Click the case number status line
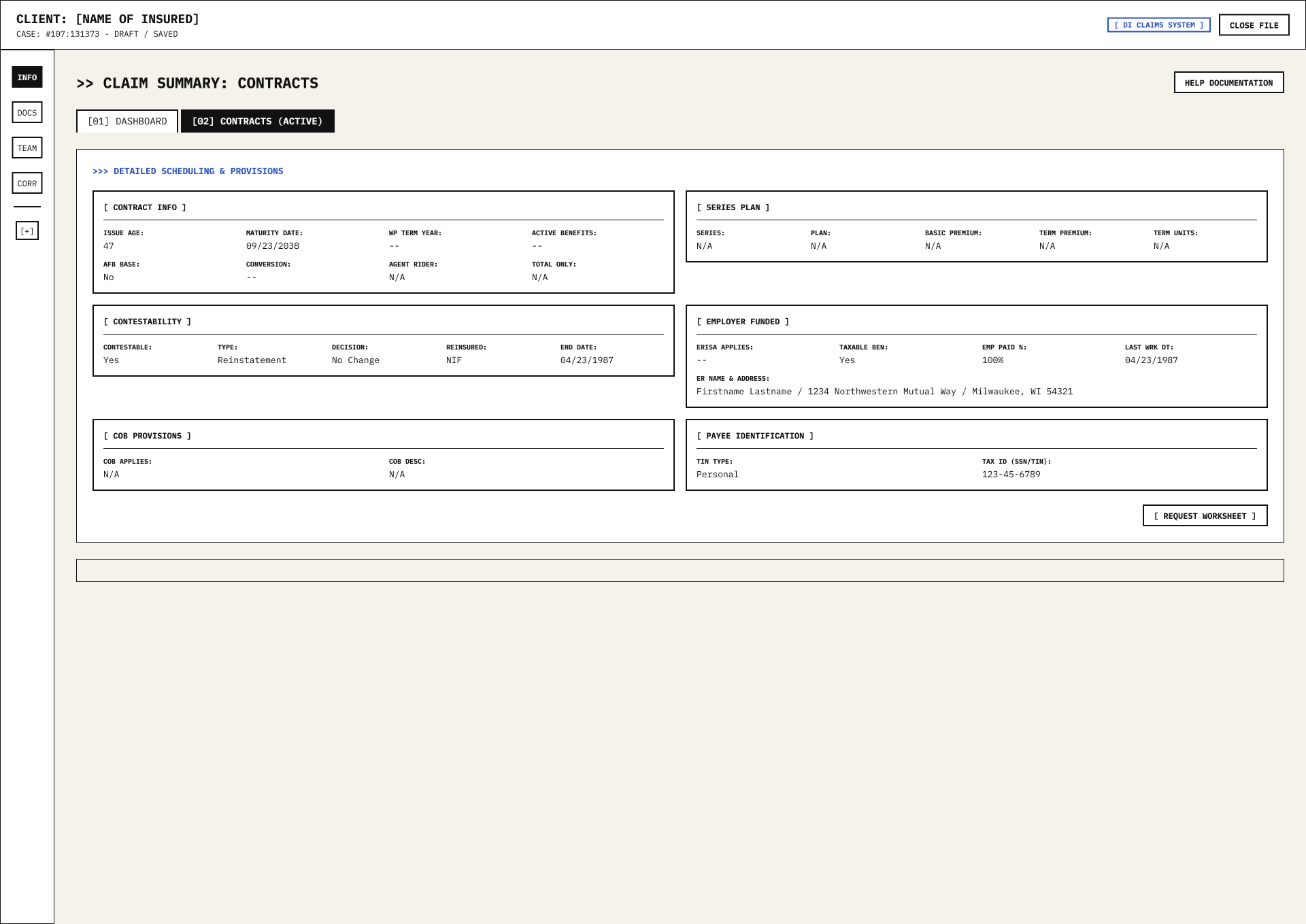Viewport: 1306px width, 924px height. [x=97, y=34]
